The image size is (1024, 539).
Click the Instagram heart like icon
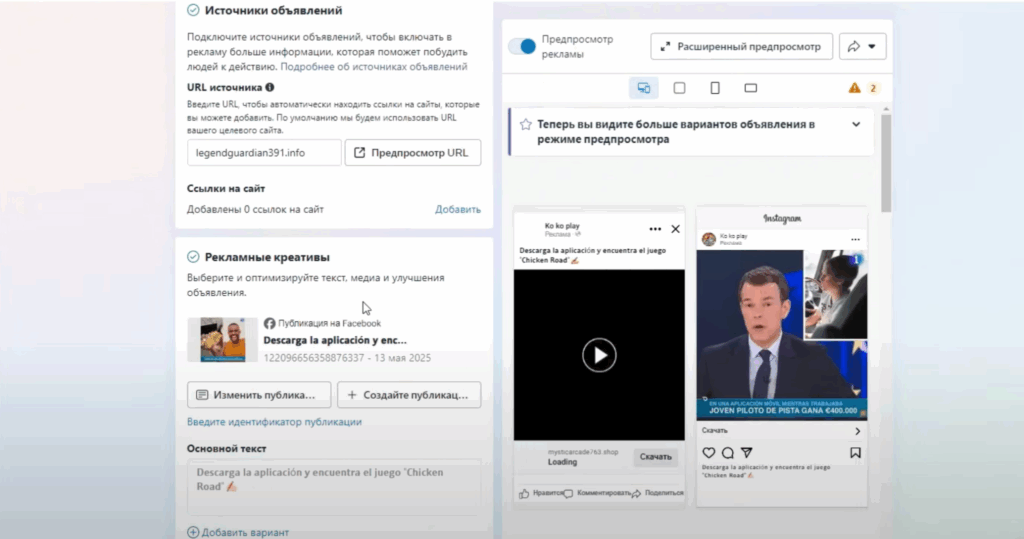point(709,453)
